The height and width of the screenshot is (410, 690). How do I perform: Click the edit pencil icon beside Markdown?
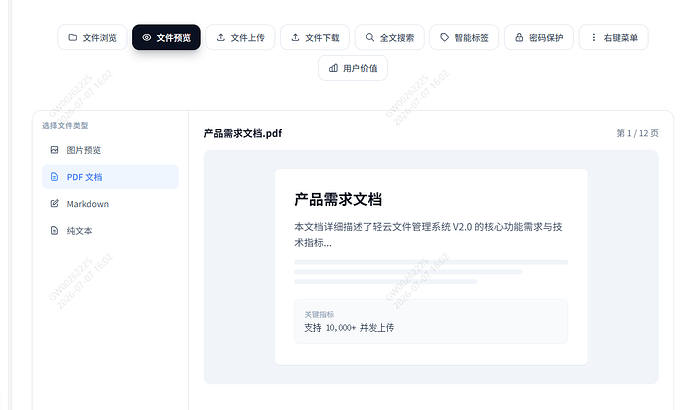point(54,204)
